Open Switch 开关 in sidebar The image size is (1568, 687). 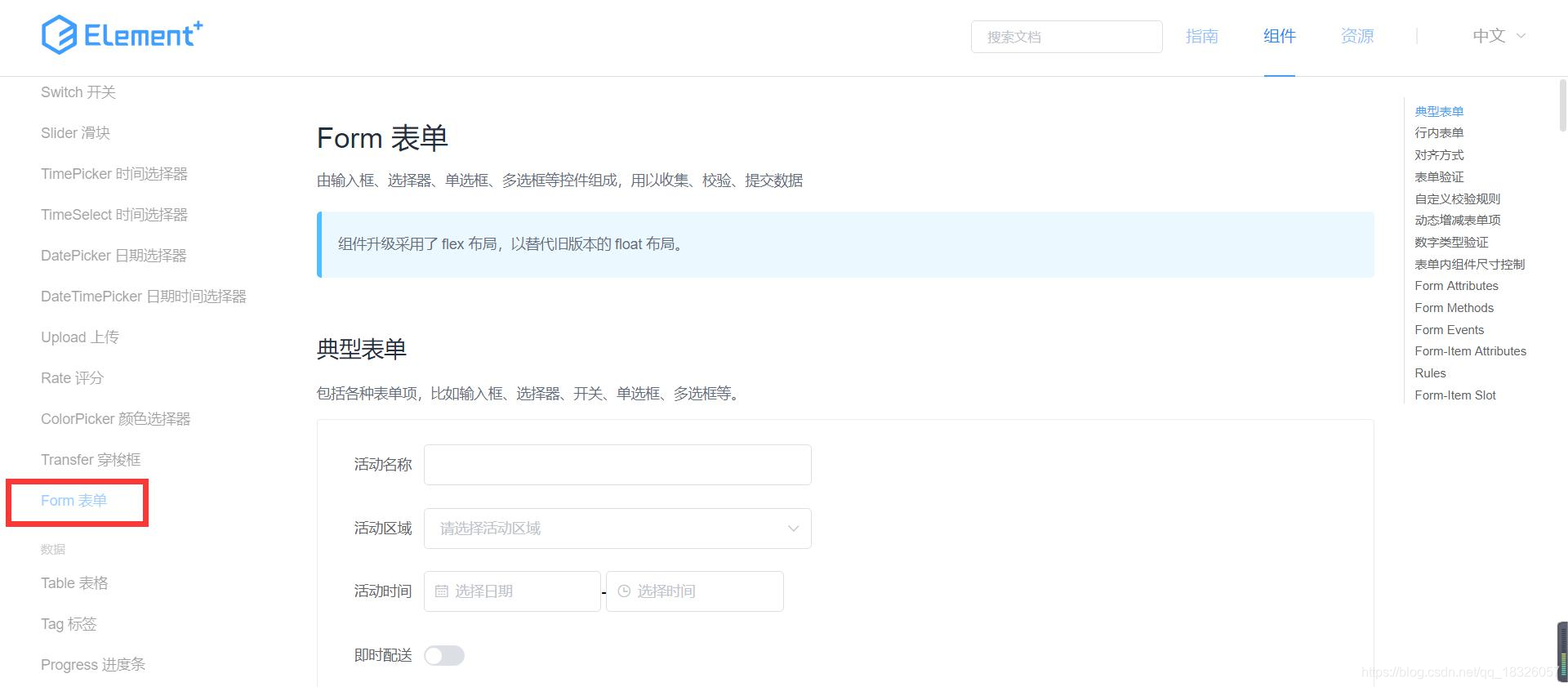tap(78, 92)
